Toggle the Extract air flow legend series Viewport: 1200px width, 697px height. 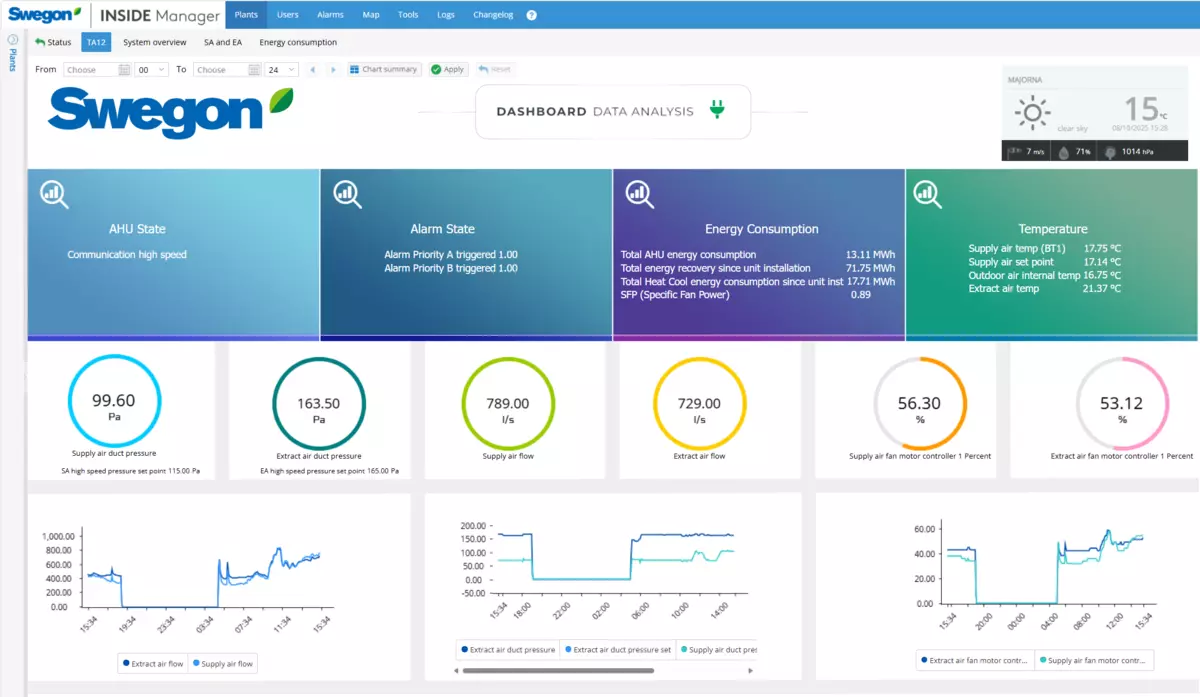tap(153, 663)
